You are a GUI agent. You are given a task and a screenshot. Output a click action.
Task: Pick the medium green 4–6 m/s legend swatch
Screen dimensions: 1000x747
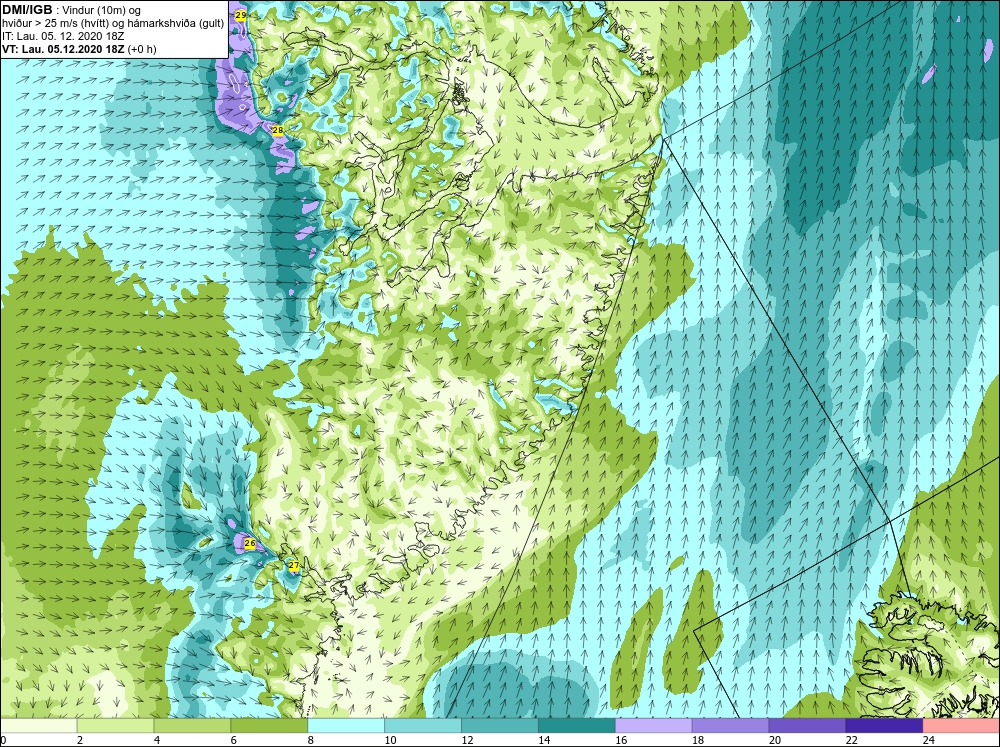(x=192, y=726)
